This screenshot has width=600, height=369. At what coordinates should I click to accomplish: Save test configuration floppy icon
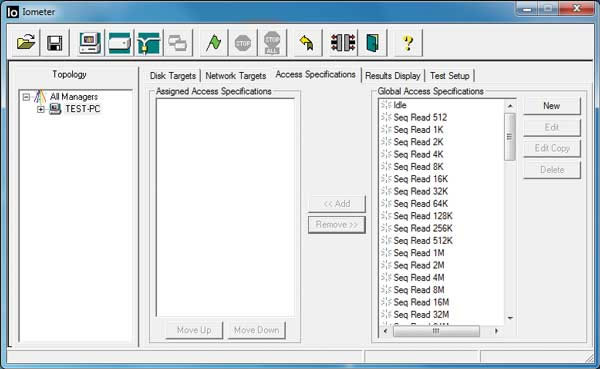pyautogui.click(x=55, y=42)
